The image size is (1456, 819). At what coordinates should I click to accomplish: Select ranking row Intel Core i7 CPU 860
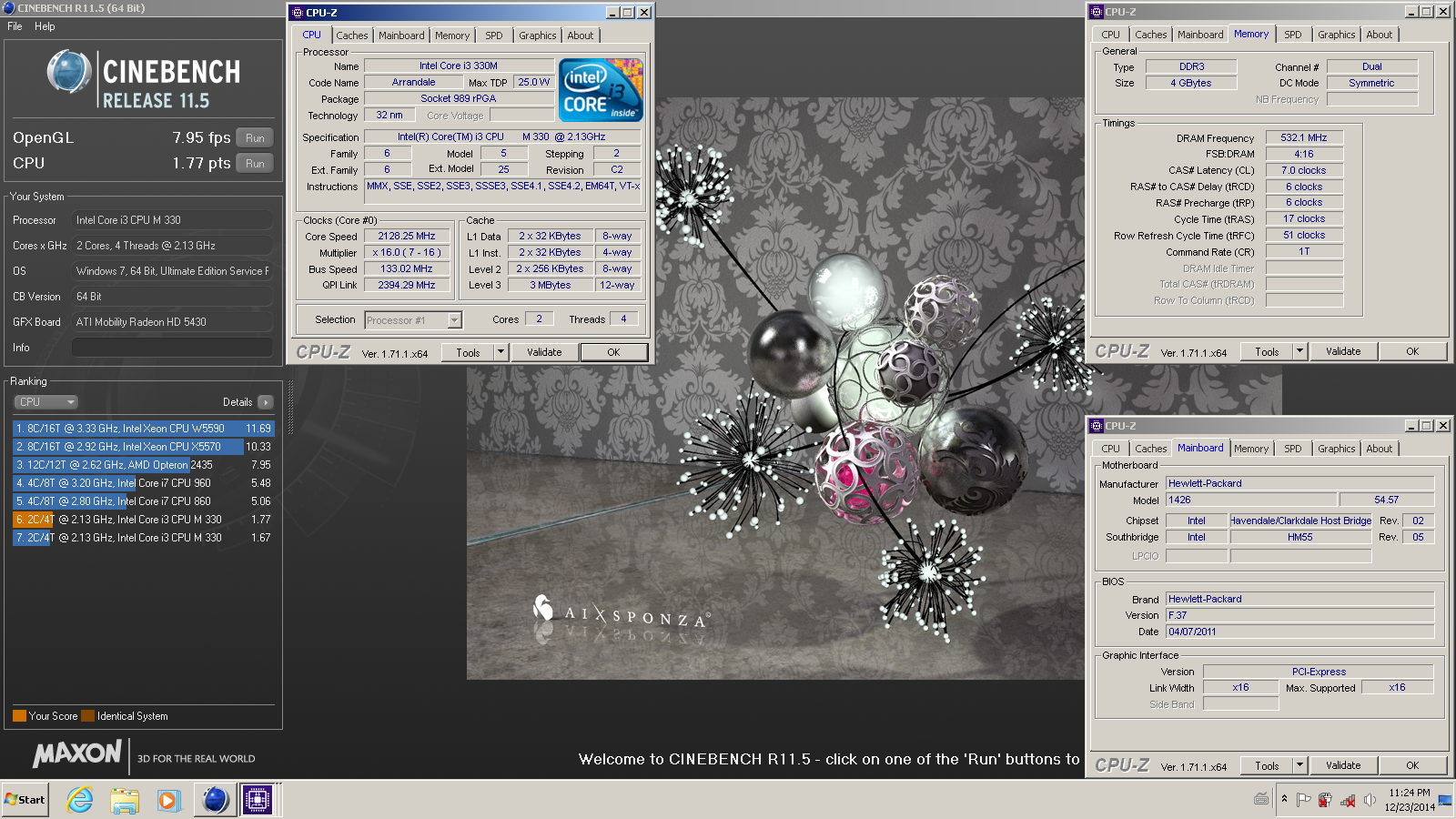pyautogui.click(x=144, y=501)
